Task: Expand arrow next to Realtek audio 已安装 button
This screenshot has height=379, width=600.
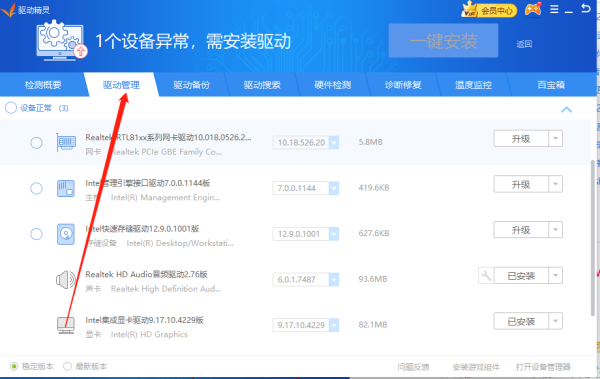Action: click(x=555, y=275)
